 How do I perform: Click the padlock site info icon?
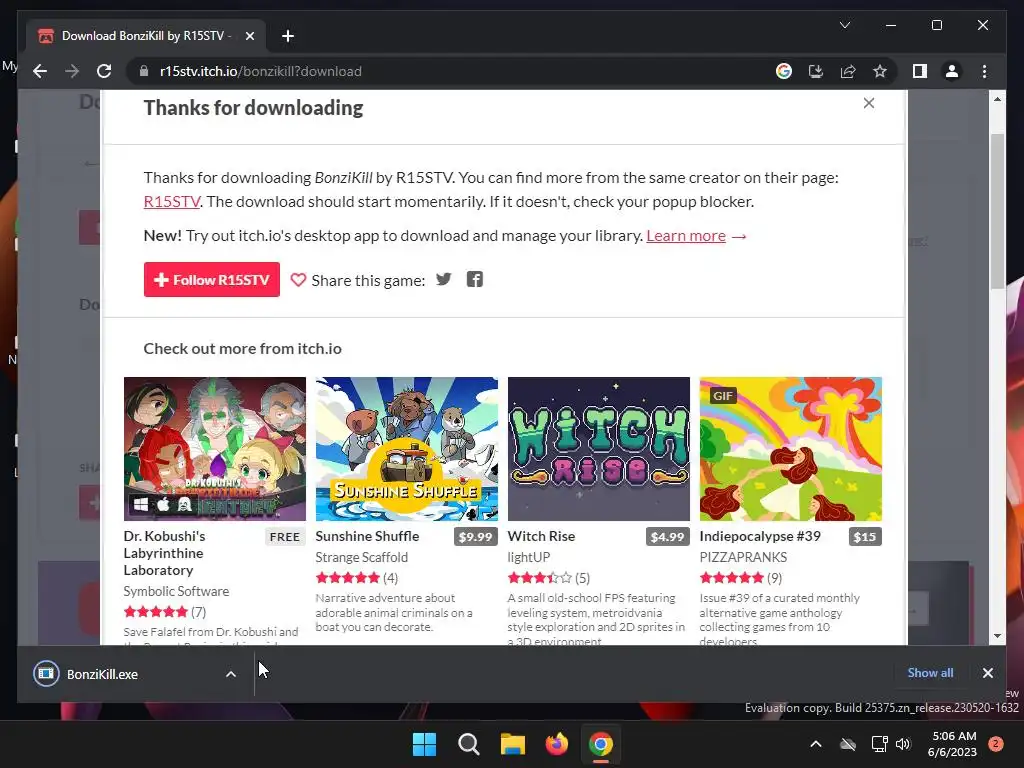(x=144, y=71)
